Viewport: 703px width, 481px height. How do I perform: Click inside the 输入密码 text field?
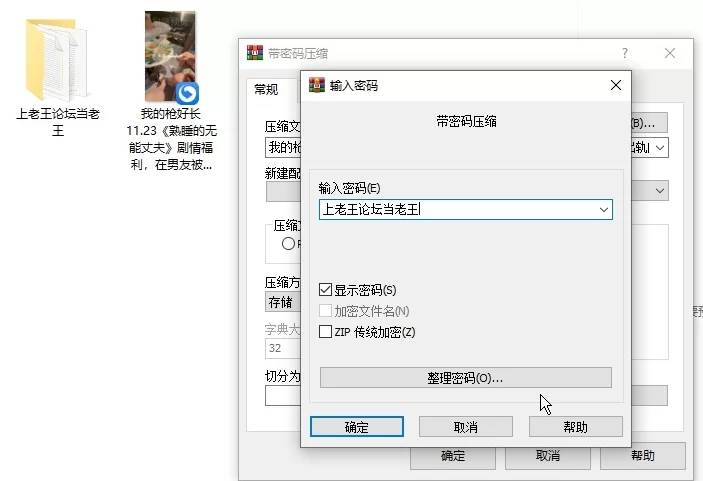coord(455,210)
